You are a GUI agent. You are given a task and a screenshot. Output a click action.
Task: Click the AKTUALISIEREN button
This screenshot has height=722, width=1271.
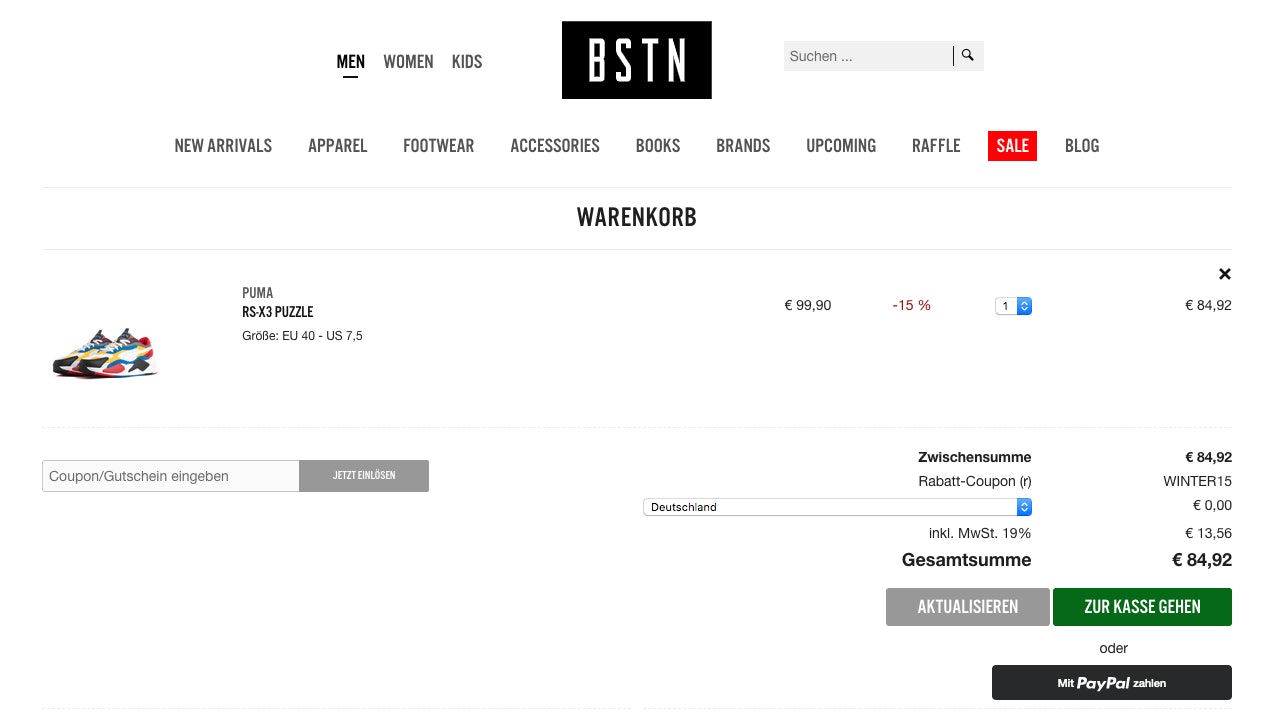pos(967,607)
